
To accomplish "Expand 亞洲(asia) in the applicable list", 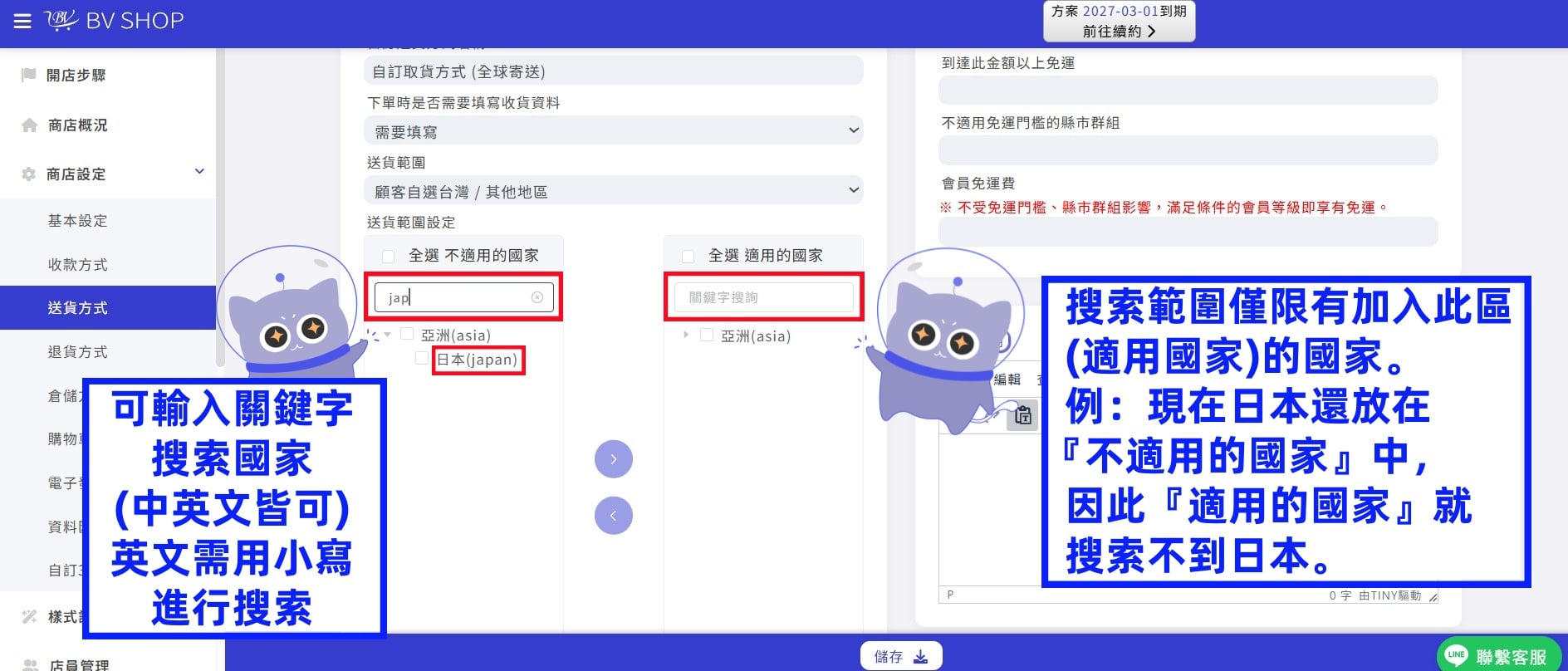I will (686, 335).
